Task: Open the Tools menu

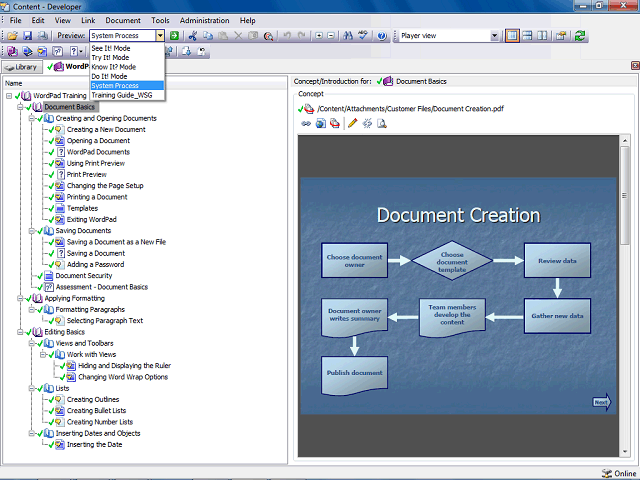Action: pyautogui.click(x=160, y=20)
